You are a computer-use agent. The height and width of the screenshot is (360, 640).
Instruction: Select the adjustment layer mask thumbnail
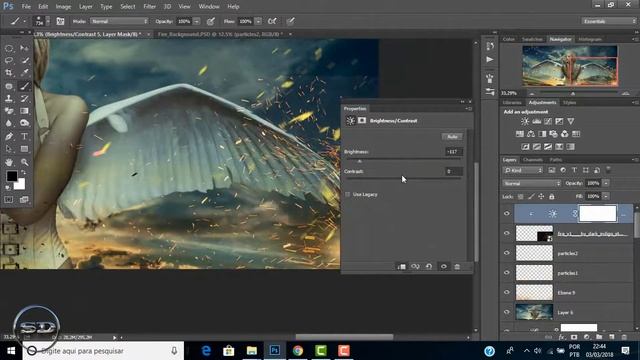tap(598, 213)
